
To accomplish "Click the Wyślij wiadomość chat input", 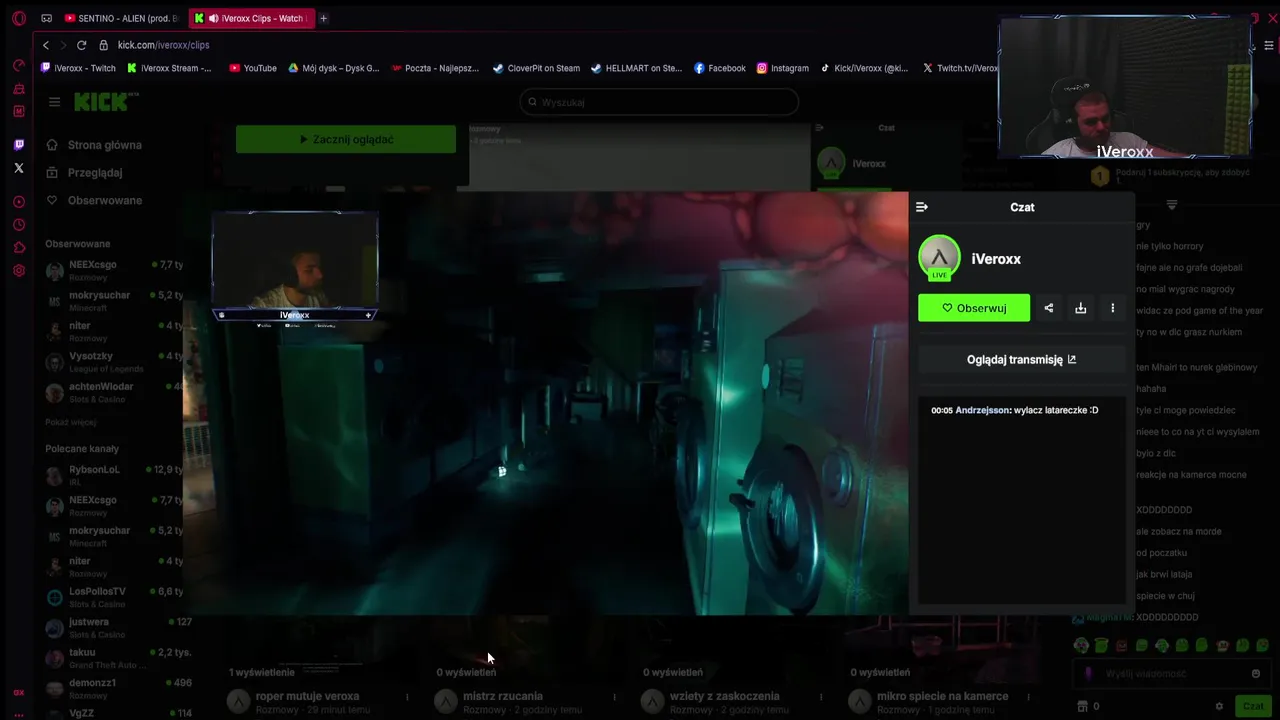I will point(1170,674).
